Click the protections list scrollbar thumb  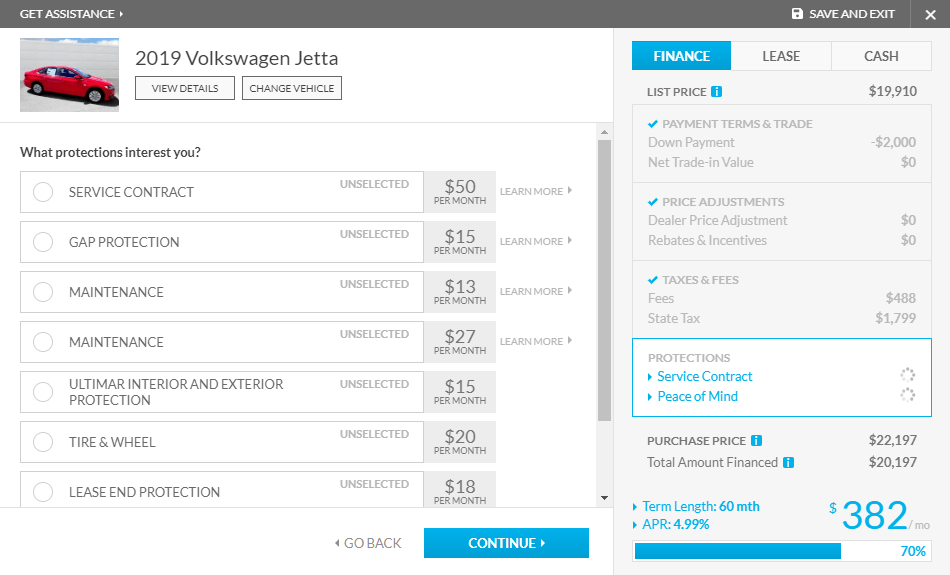[604, 281]
